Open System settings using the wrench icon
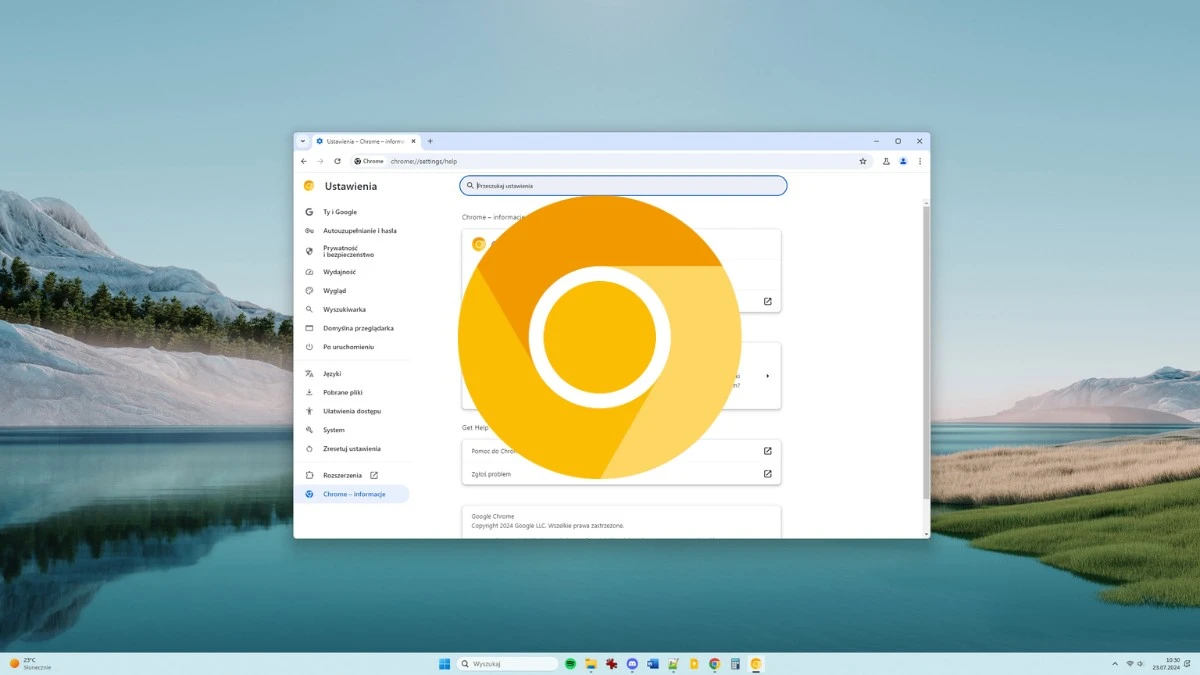This screenshot has width=1200, height=675. [309, 430]
